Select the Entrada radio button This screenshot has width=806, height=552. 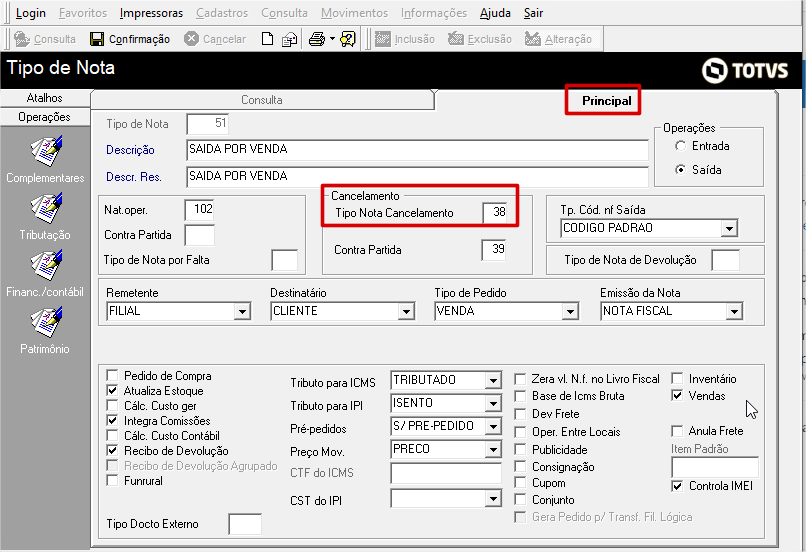click(681, 146)
